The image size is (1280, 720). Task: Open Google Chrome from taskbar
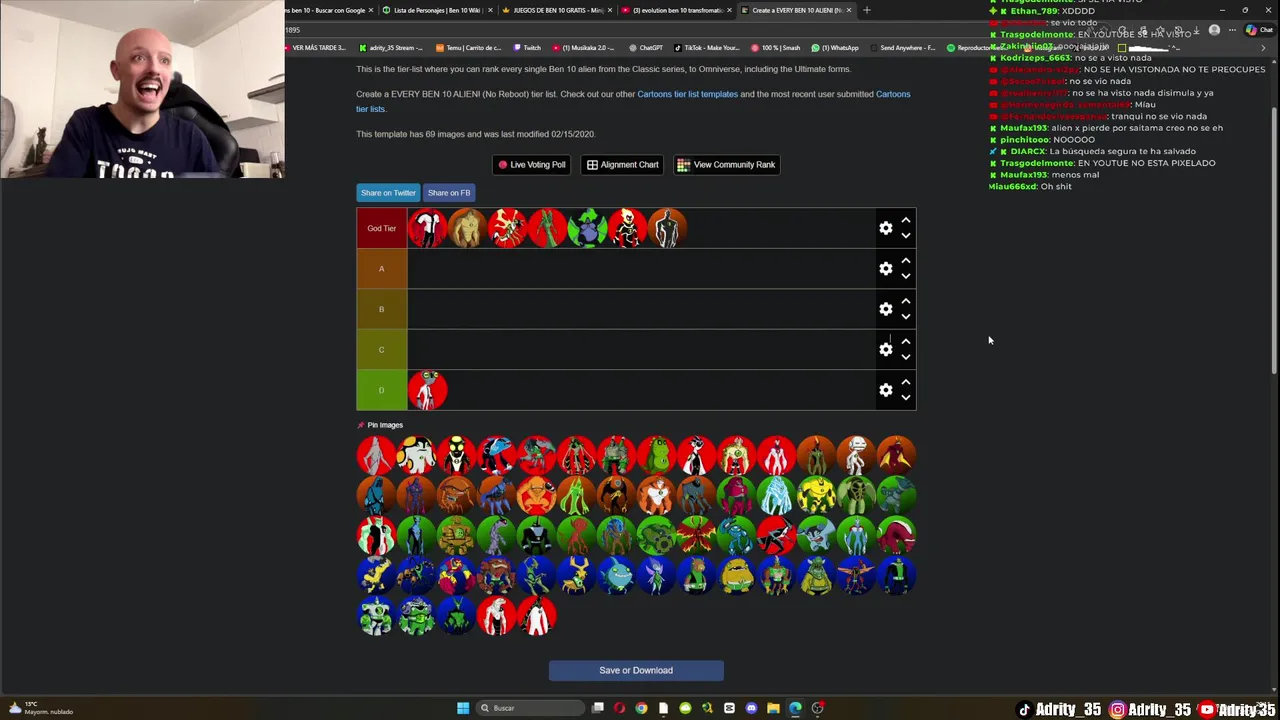click(641, 708)
